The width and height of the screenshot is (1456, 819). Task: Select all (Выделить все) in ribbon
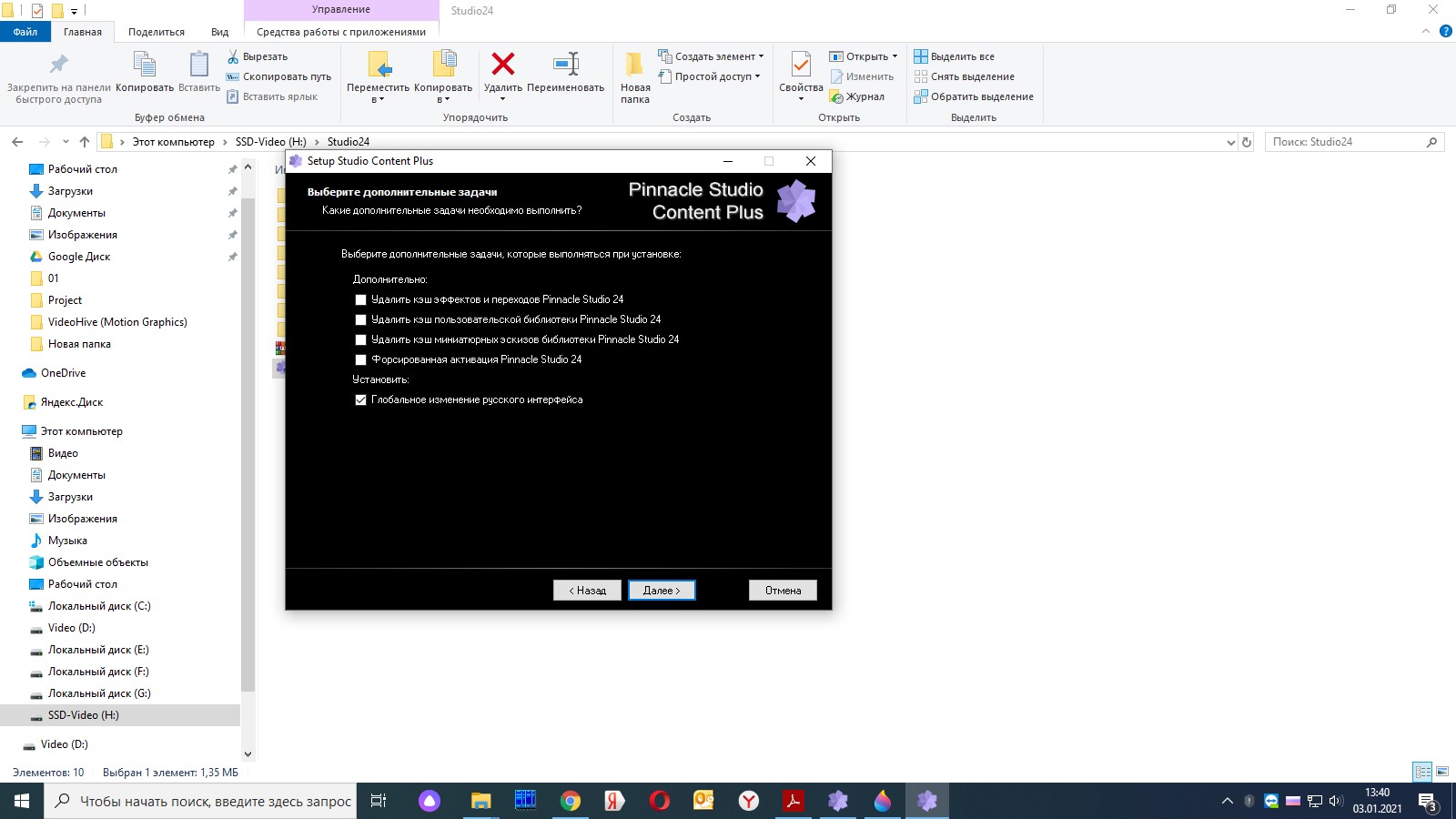tap(955, 56)
